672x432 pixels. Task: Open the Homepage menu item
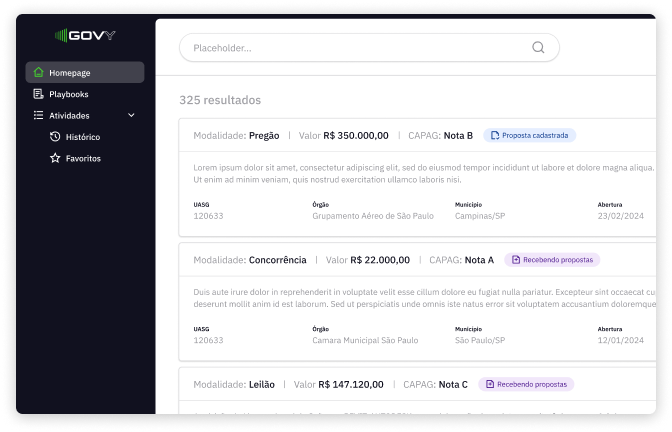[85, 72]
